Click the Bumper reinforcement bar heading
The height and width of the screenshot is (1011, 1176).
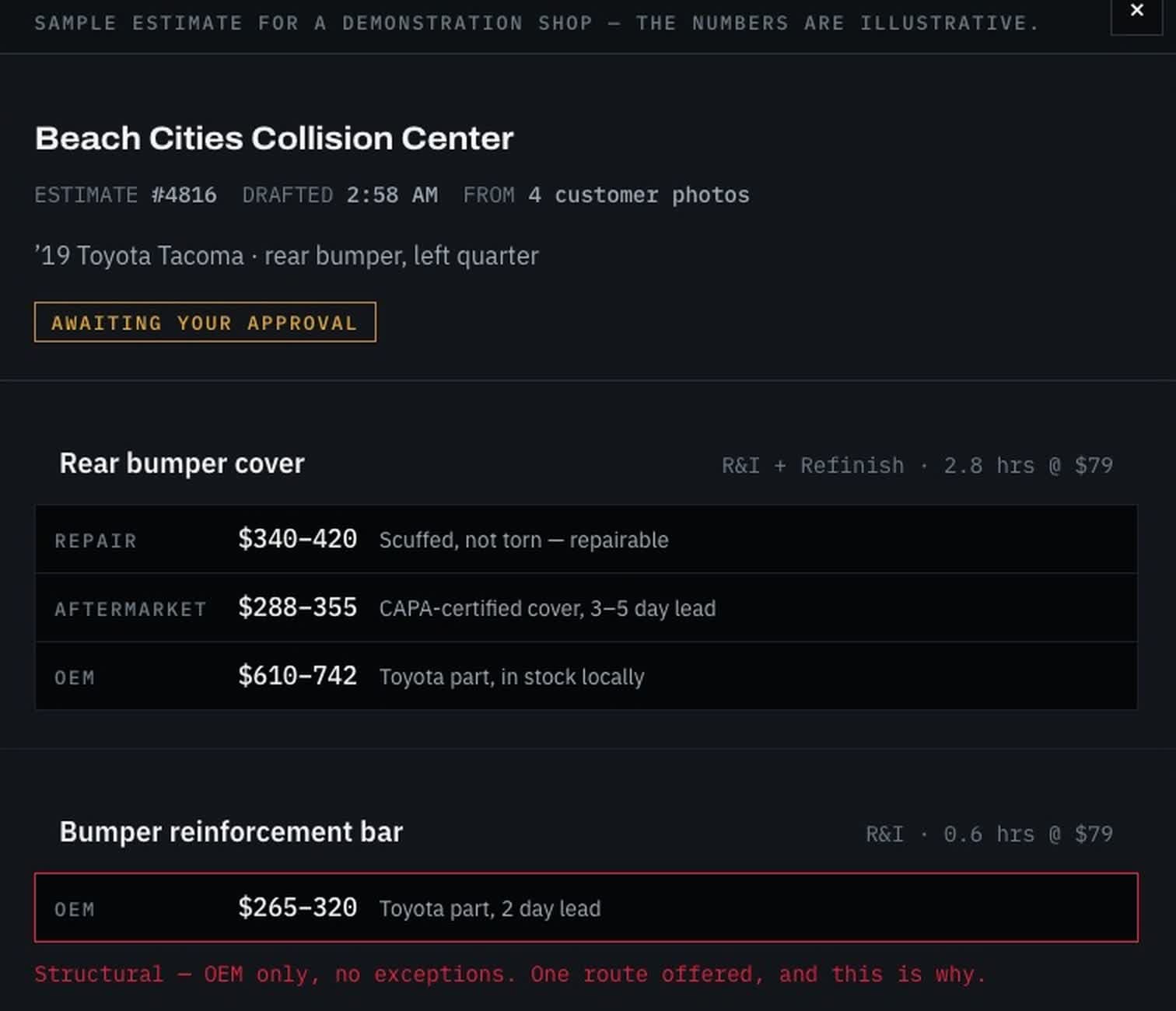coord(231,832)
